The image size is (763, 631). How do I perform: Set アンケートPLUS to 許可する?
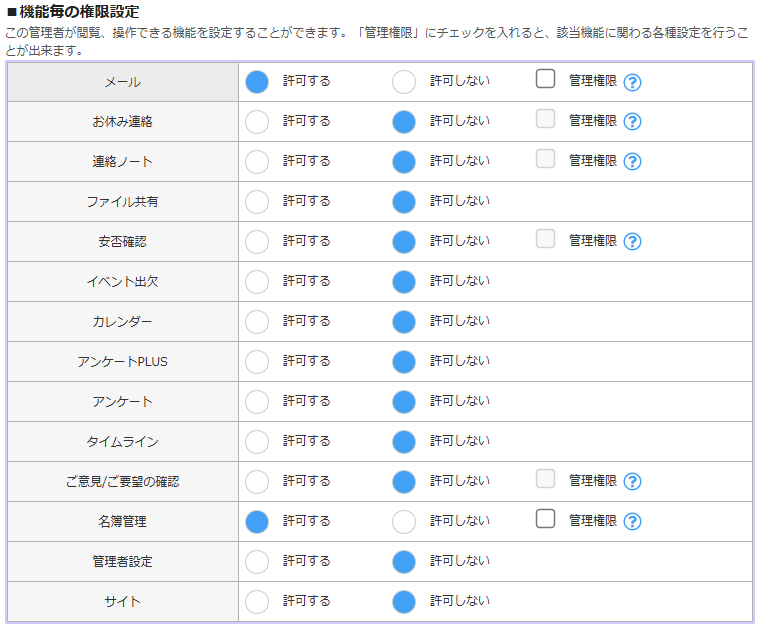(x=257, y=362)
